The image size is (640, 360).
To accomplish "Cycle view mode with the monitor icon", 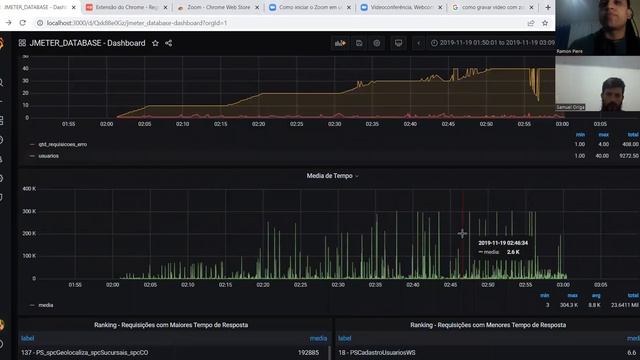I will click(398, 43).
